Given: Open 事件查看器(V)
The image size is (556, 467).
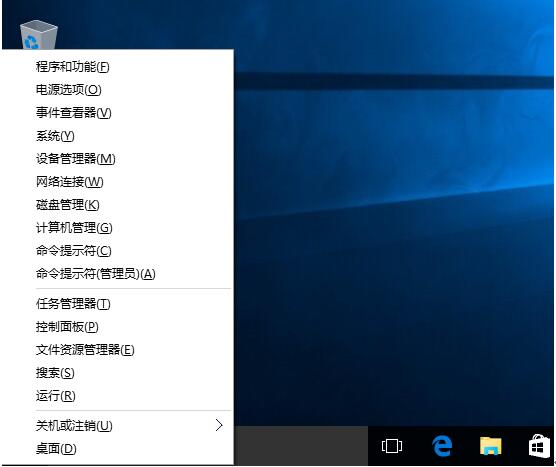Looking at the screenshot, I should [117, 113].
